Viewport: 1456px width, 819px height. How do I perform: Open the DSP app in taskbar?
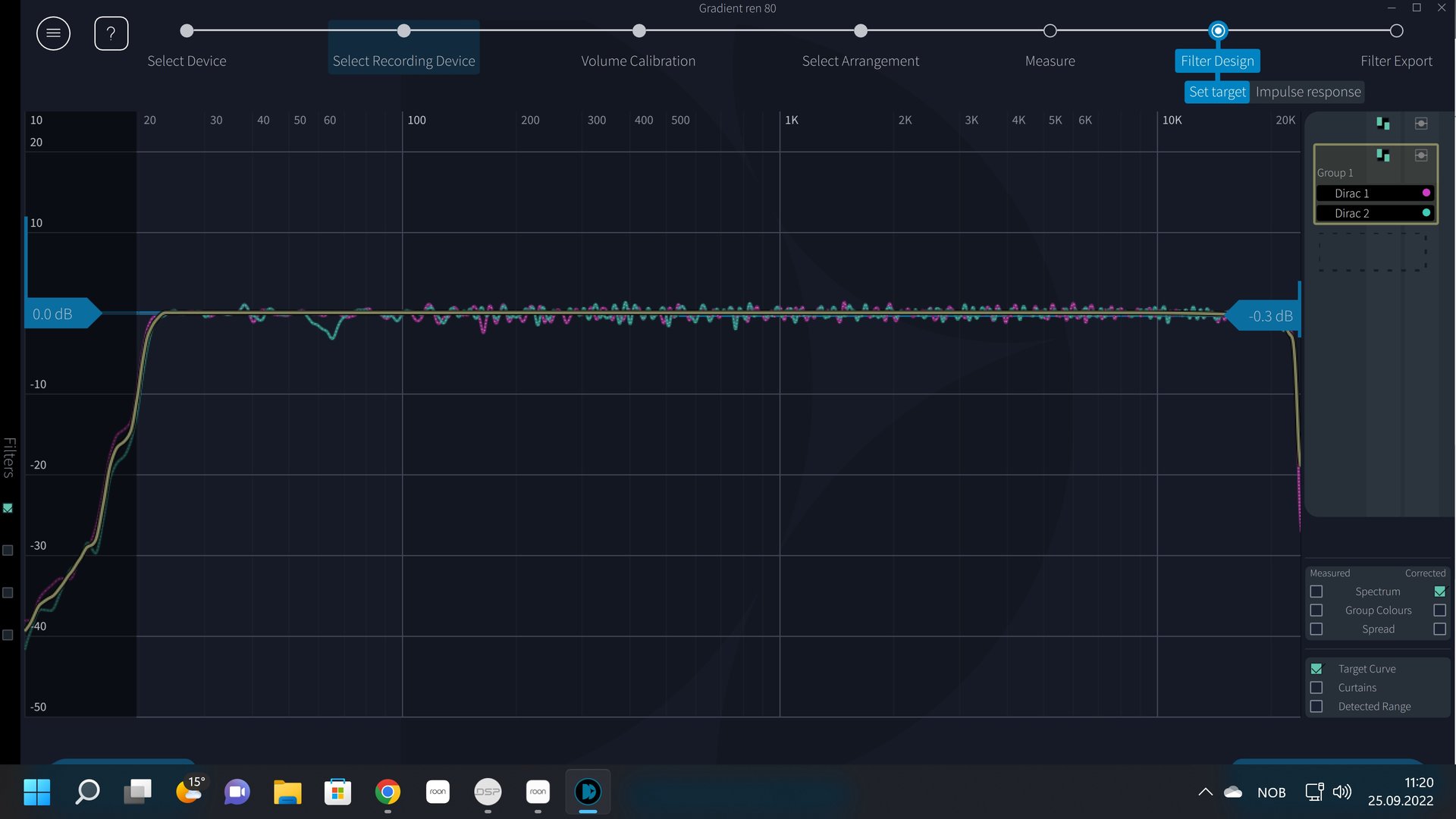pyautogui.click(x=488, y=792)
